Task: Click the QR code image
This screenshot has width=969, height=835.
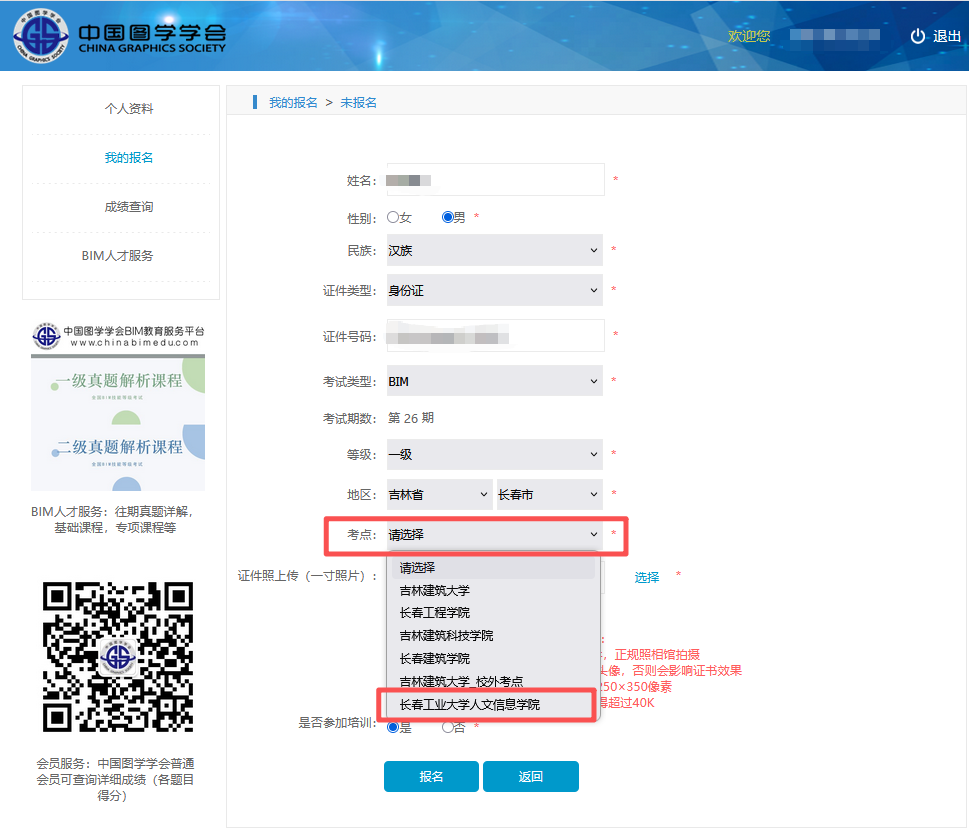Action: tap(118, 656)
